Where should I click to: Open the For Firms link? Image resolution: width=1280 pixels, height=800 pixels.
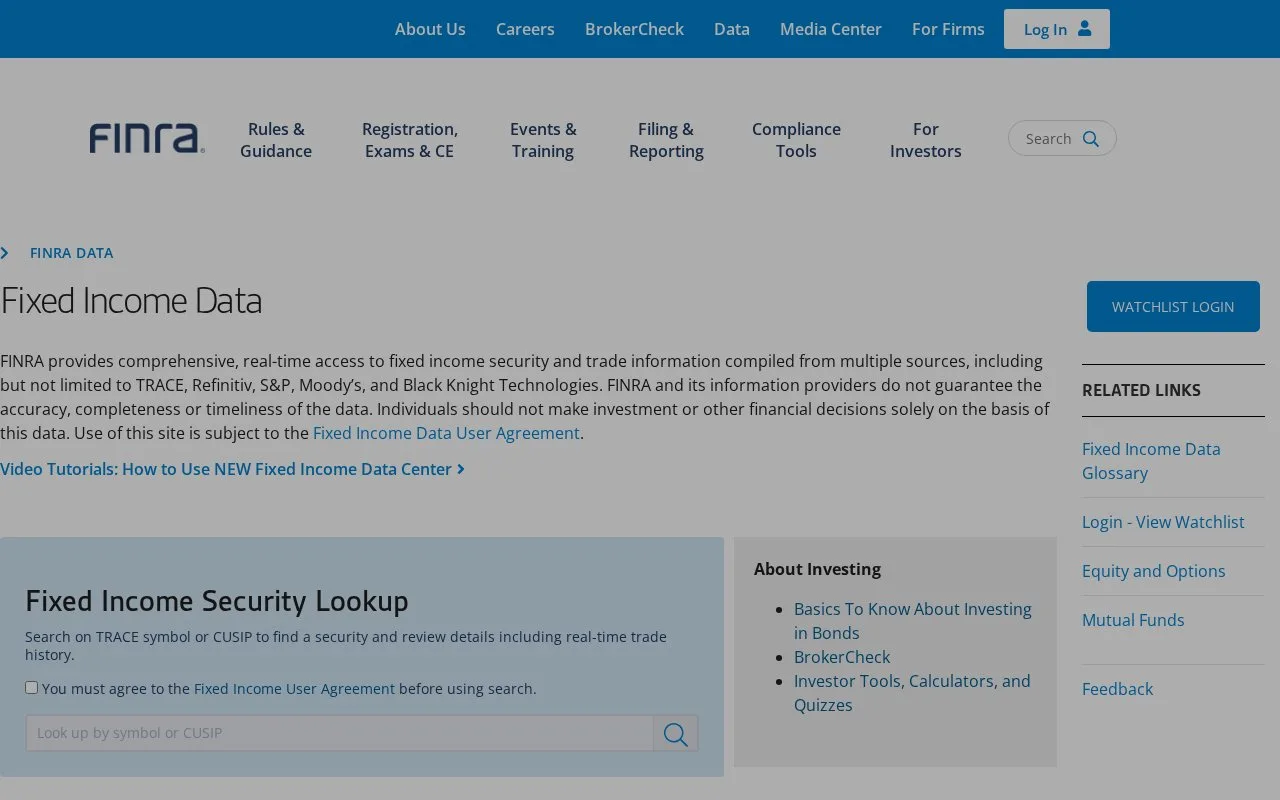[948, 29]
